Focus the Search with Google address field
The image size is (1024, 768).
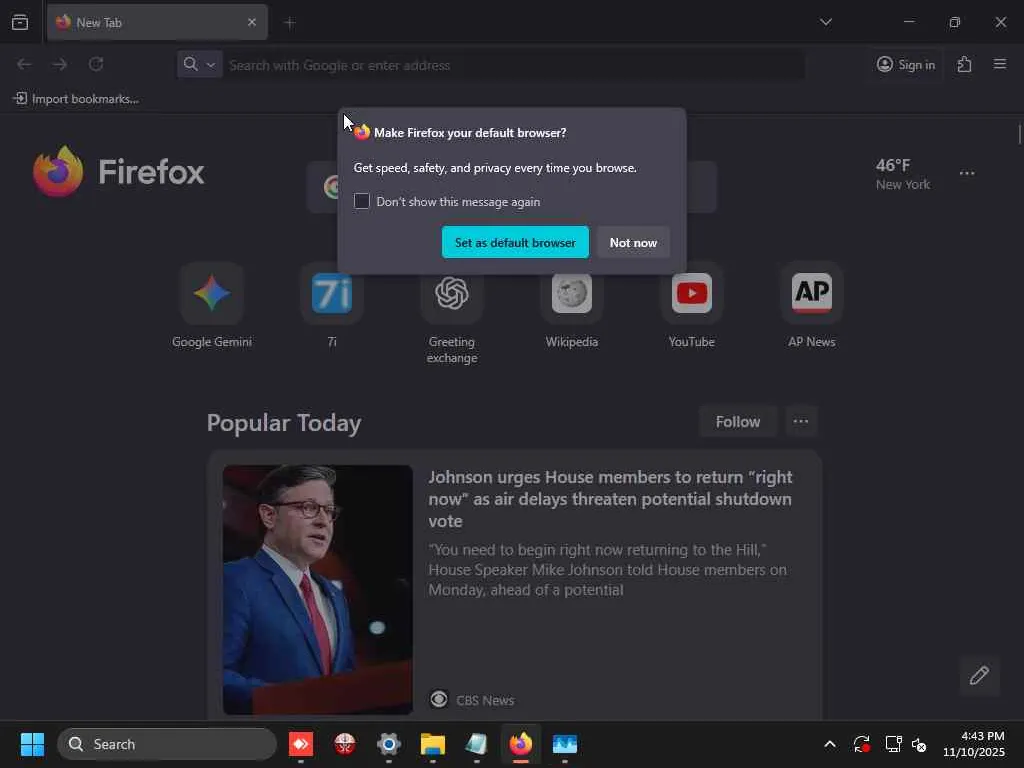pyautogui.click(x=515, y=65)
